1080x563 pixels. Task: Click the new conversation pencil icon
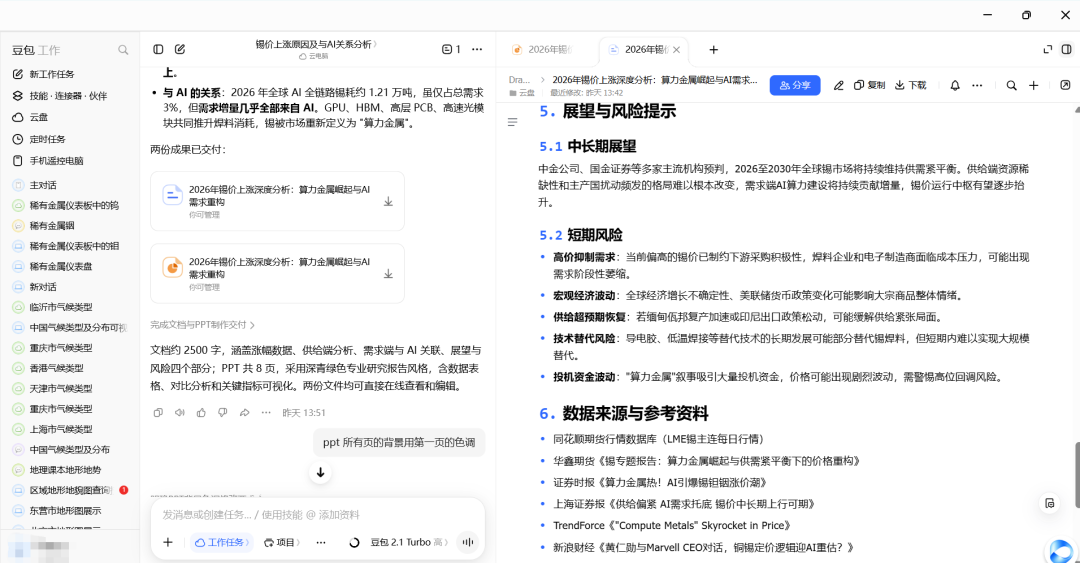coord(180,50)
